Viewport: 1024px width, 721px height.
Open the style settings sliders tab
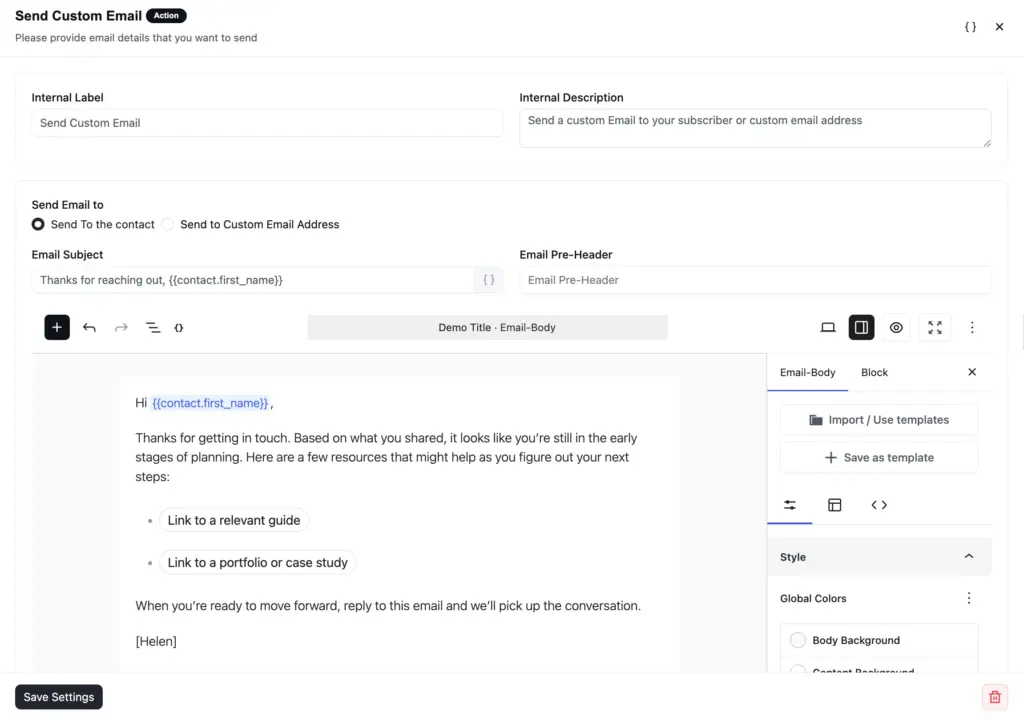[790, 505]
